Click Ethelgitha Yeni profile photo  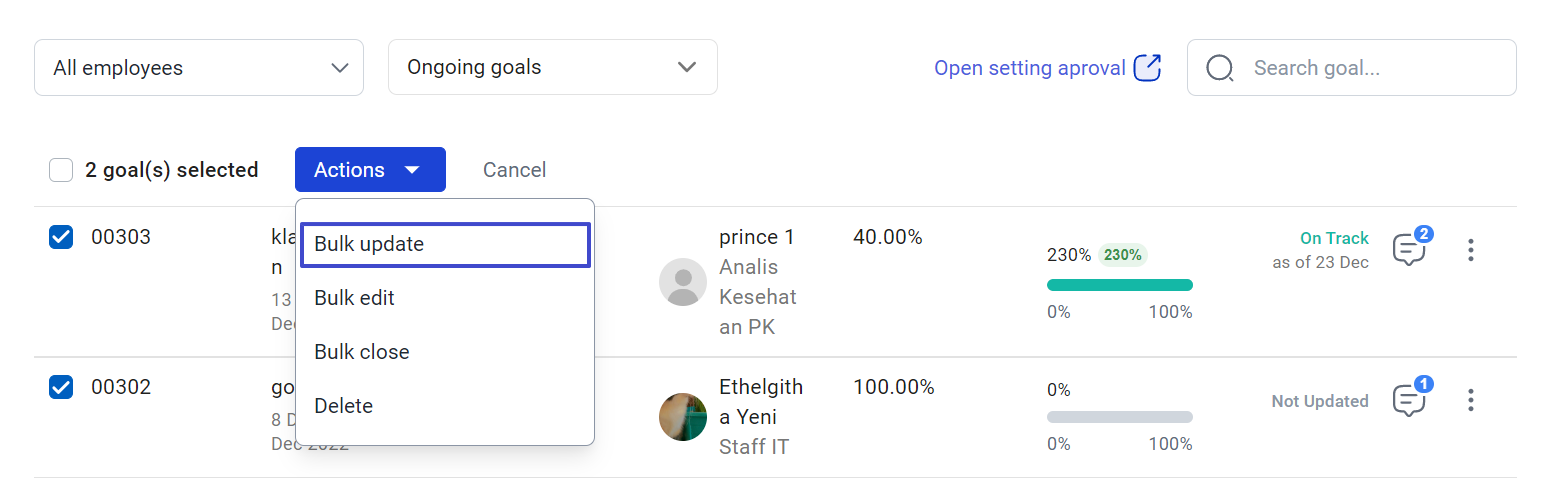(683, 417)
